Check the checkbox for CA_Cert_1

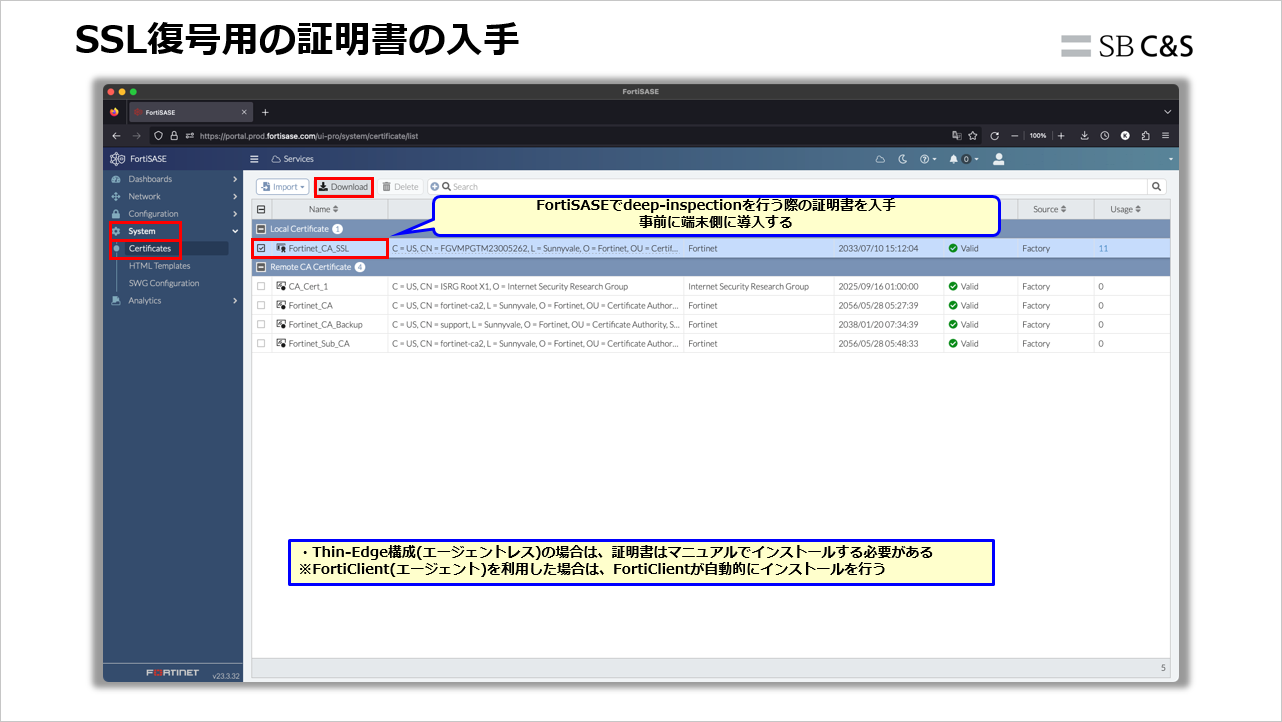click(260, 286)
